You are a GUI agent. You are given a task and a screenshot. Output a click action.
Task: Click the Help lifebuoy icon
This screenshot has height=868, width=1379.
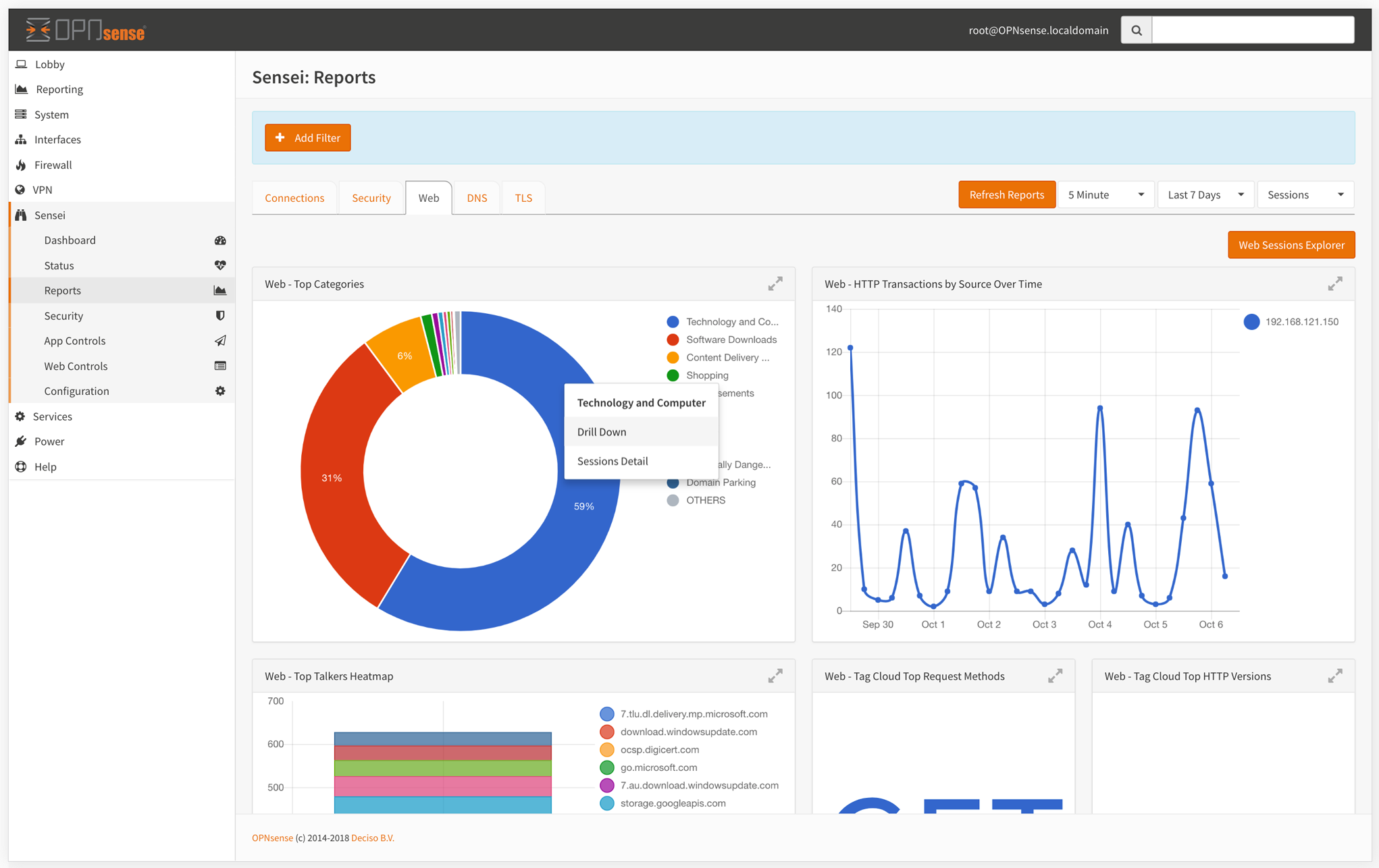tap(21, 466)
